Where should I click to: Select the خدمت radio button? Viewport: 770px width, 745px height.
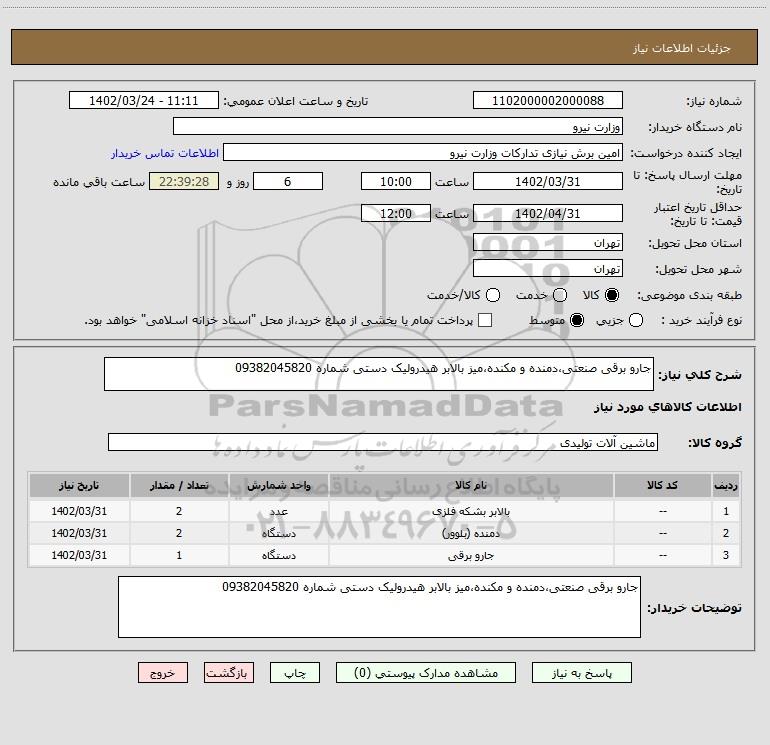point(560,295)
